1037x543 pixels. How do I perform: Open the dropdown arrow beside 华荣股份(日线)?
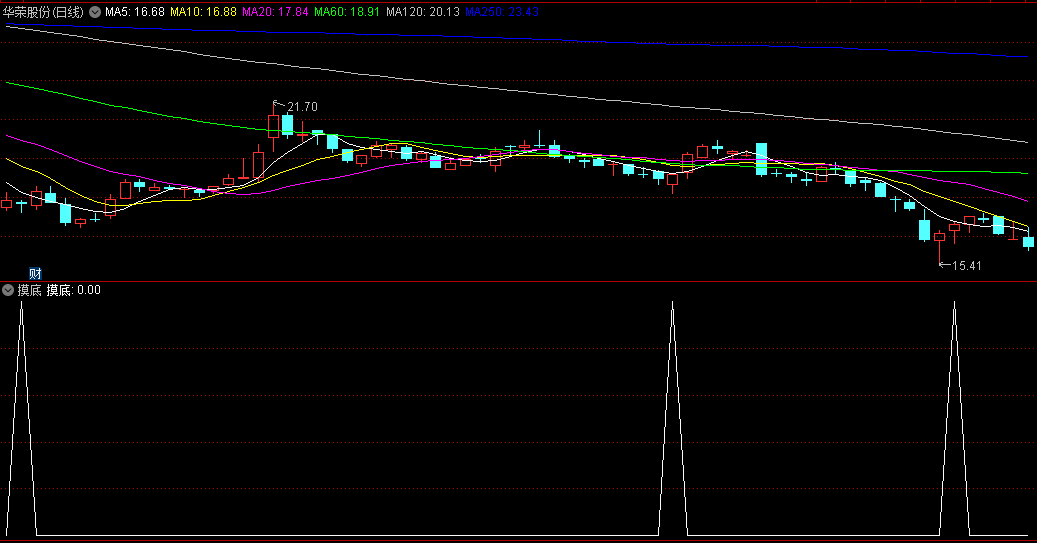click(x=95, y=12)
